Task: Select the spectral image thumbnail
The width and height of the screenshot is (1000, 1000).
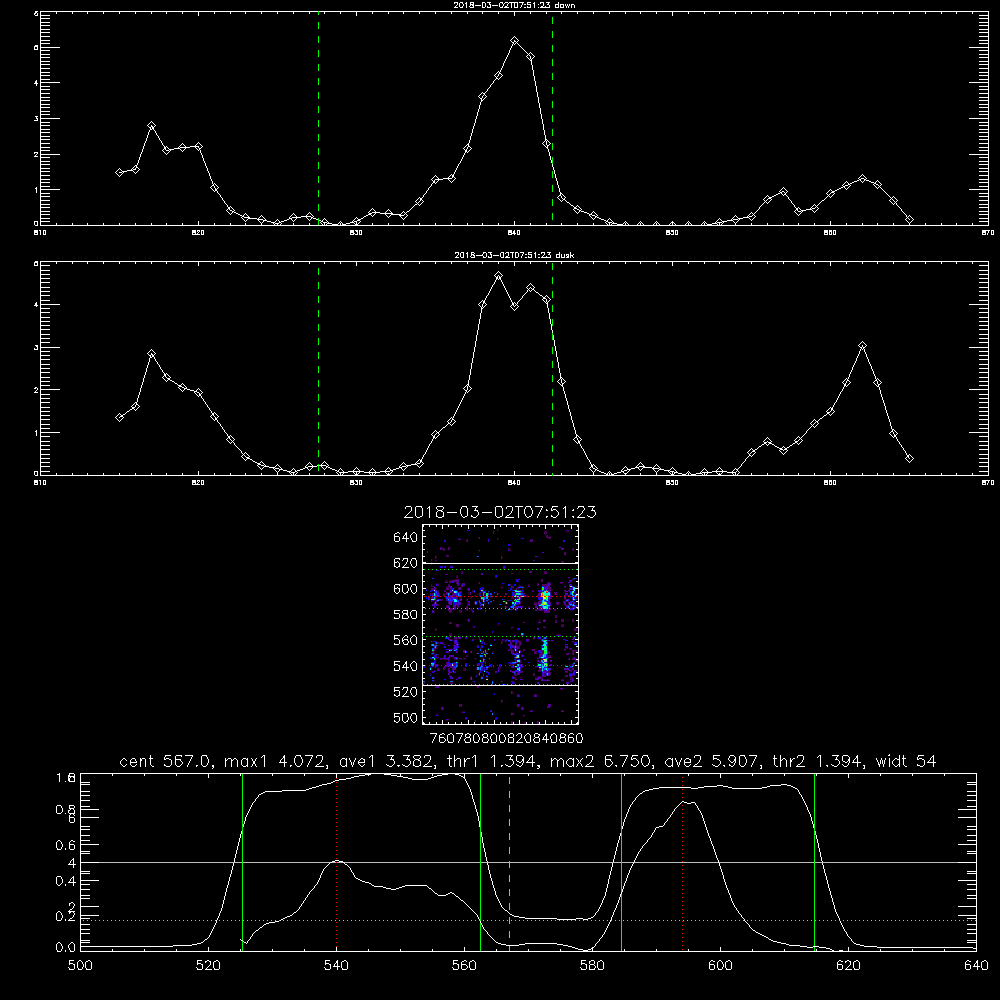Action: tap(500, 624)
